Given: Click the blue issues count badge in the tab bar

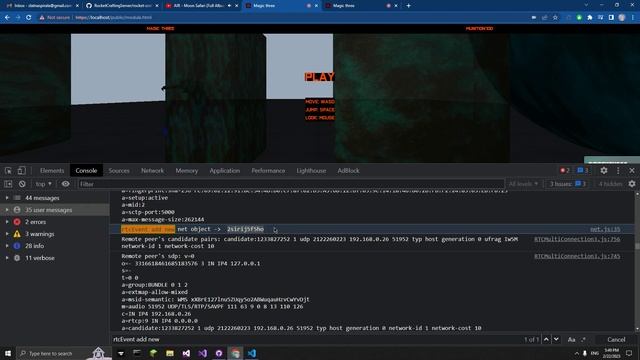Looking at the screenshot, I should [582, 171].
